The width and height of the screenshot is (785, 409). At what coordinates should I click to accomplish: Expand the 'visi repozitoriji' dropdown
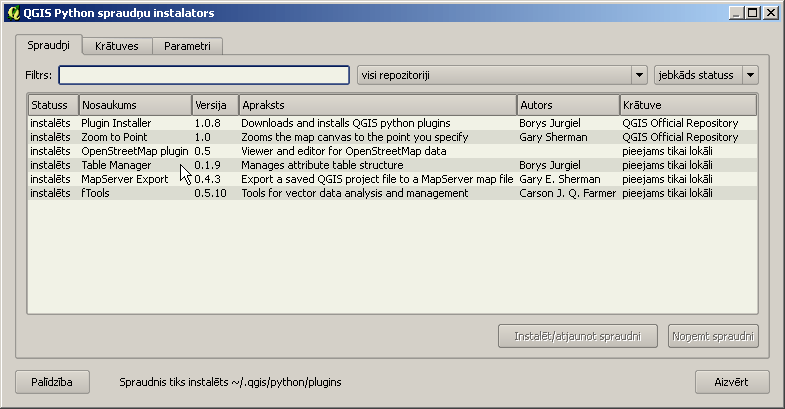point(502,75)
